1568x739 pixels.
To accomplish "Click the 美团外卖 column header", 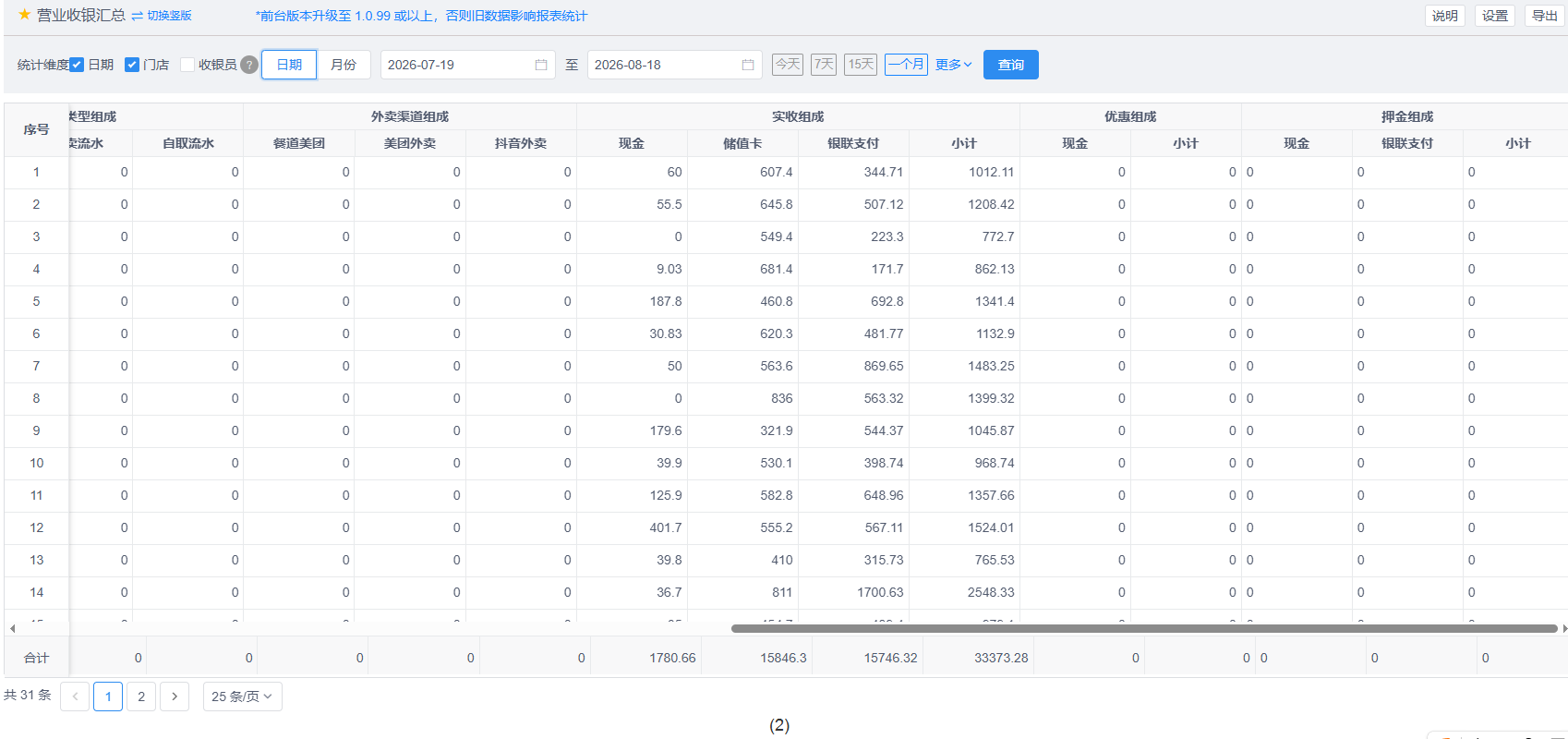I will coord(410,143).
